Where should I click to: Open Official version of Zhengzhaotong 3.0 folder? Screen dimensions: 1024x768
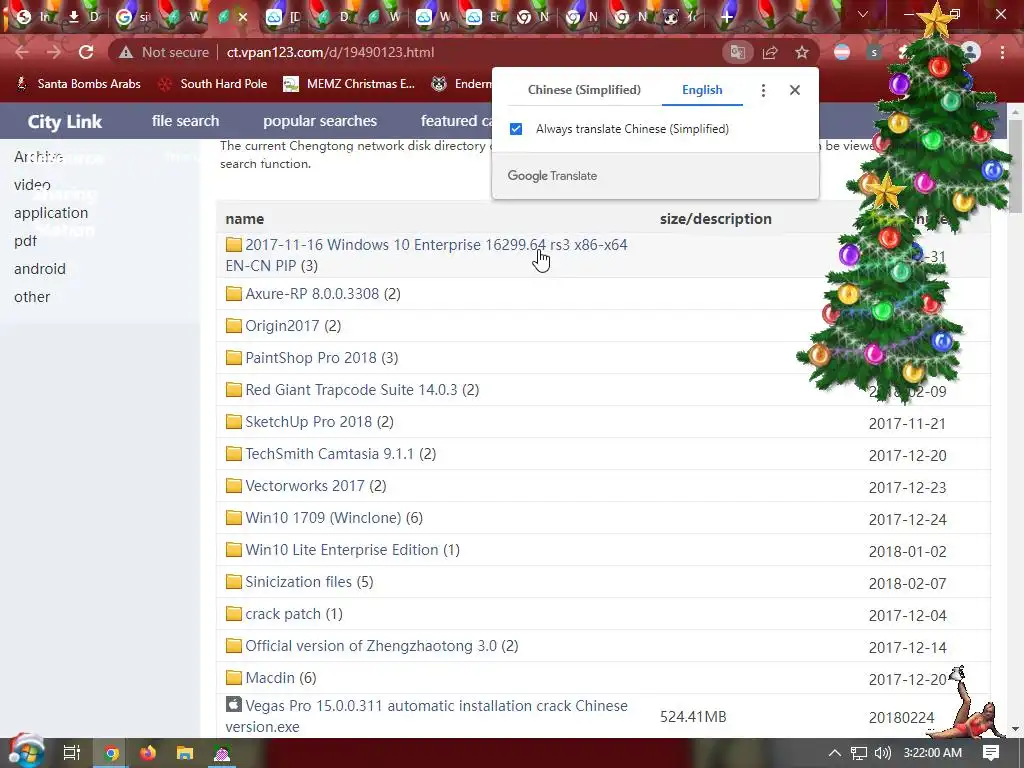372,646
